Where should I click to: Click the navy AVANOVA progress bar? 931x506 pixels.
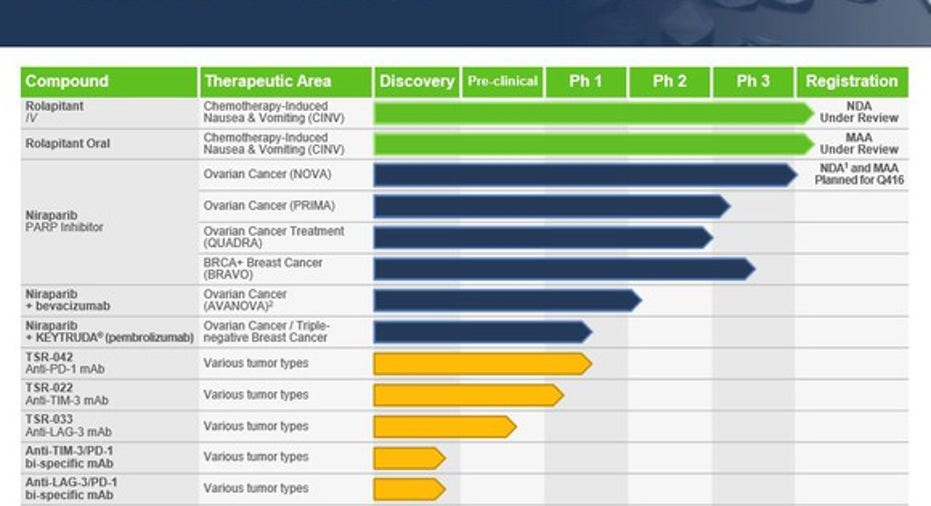click(x=508, y=301)
